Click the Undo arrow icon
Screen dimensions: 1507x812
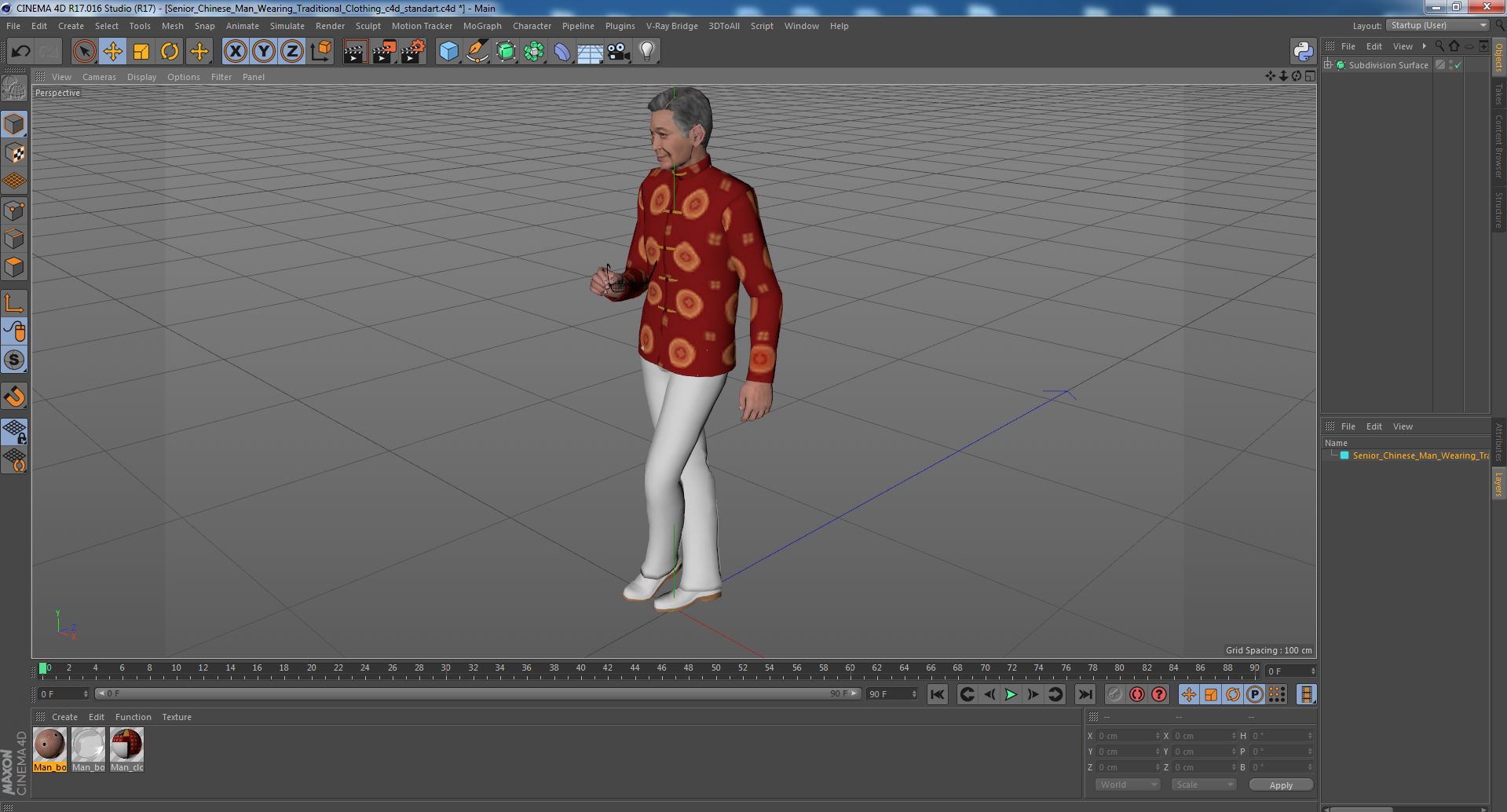pos(20,52)
